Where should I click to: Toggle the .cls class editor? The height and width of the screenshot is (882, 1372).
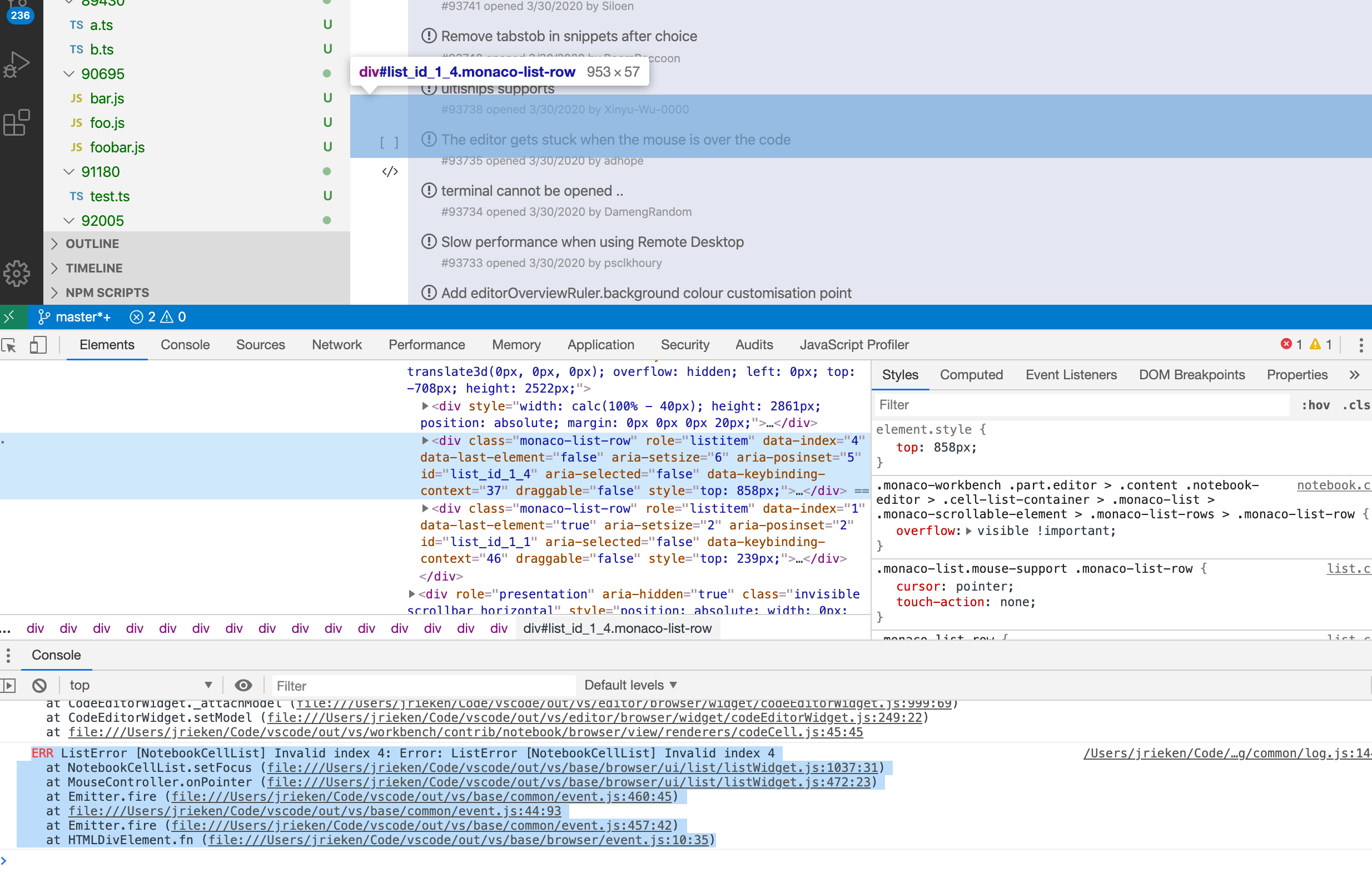click(1356, 405)
